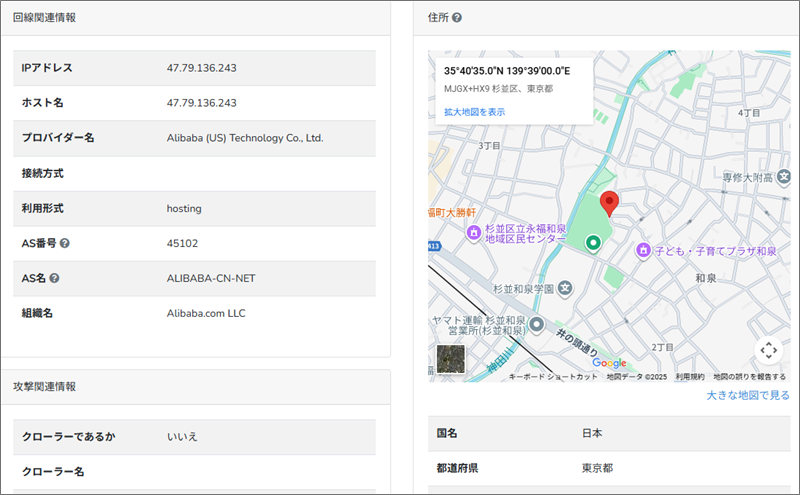Screen dimensions: 800x495
Task: Click the coordinates text in map card
Action: click(x=506, y=71)
